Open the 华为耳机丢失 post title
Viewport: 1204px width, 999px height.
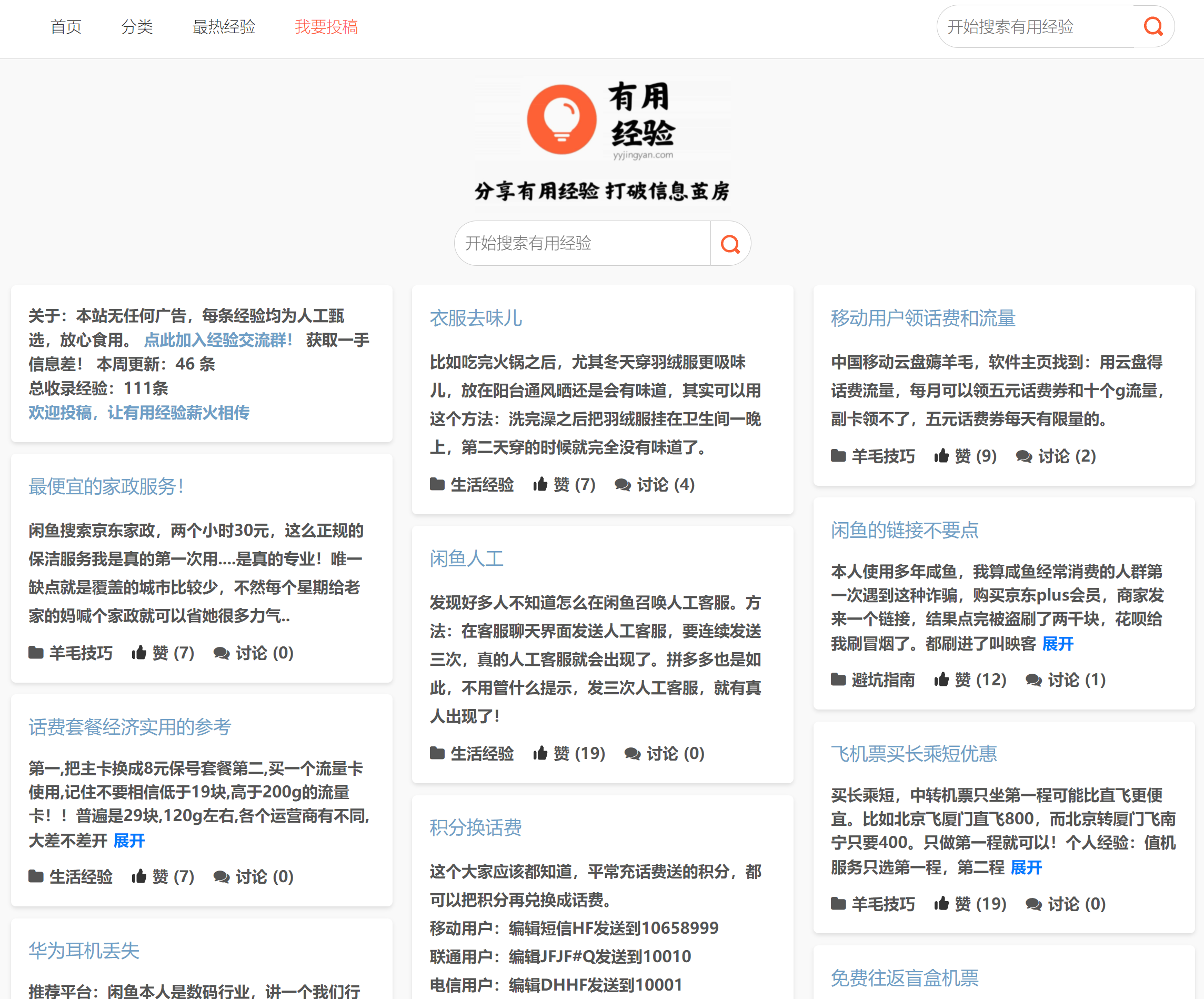[84, 951]
